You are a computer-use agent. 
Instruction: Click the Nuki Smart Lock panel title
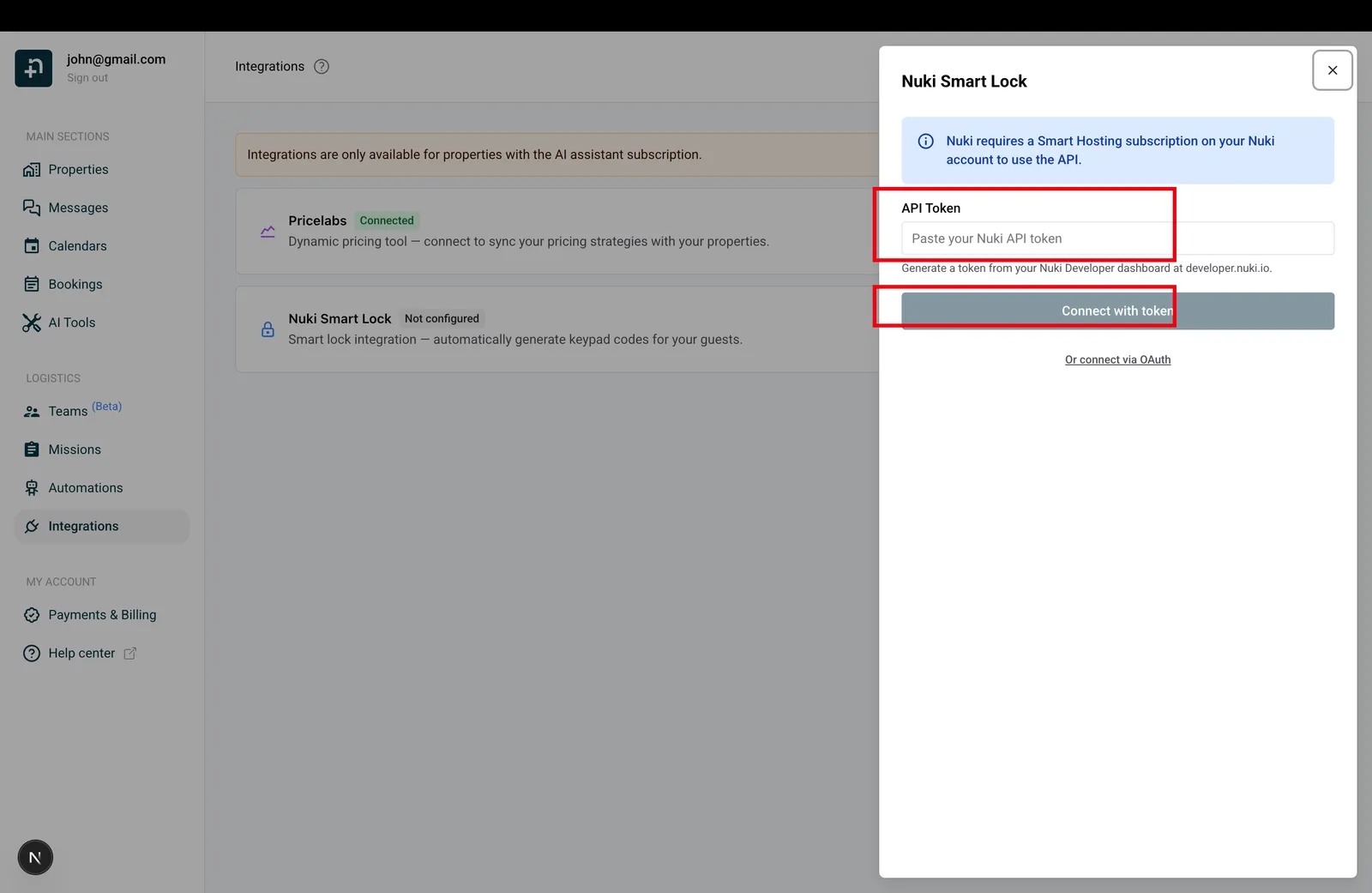(964, 81)
